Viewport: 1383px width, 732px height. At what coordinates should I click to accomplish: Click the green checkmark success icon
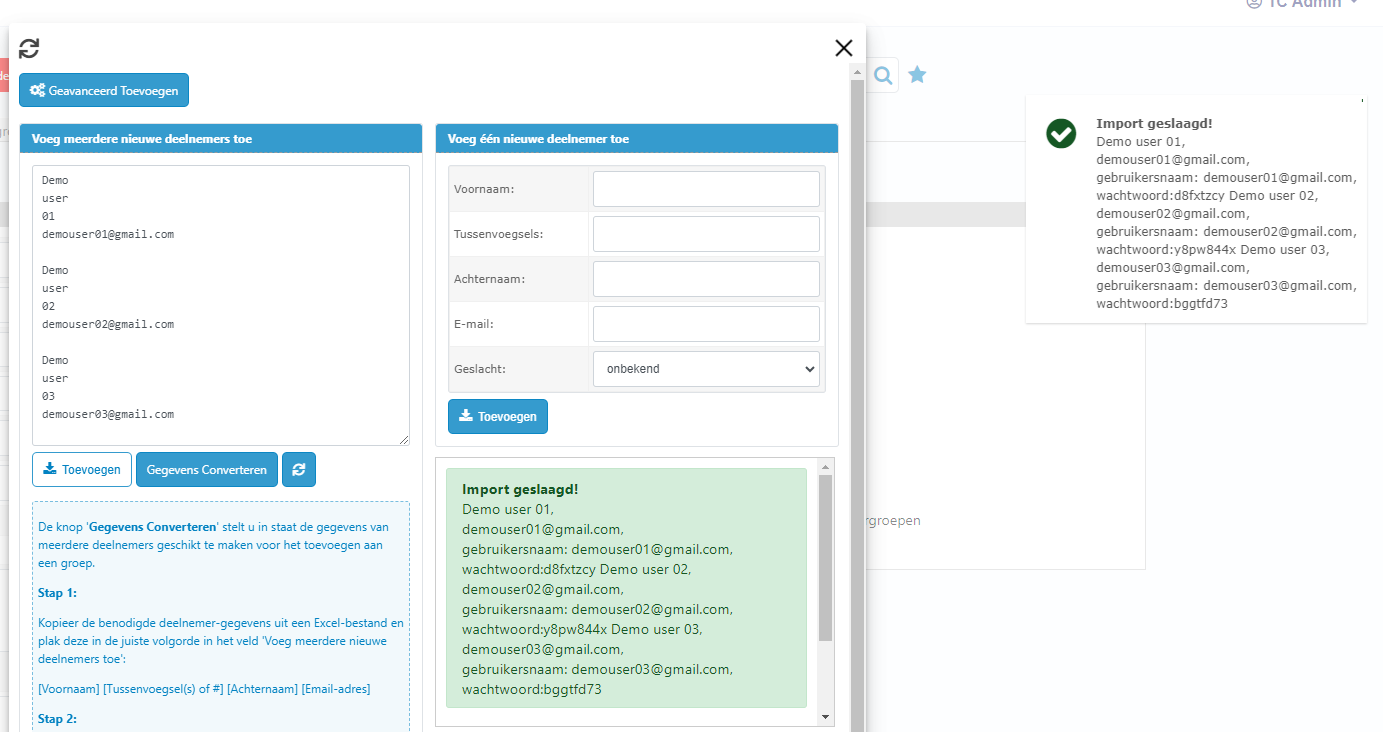[1061, 133]
